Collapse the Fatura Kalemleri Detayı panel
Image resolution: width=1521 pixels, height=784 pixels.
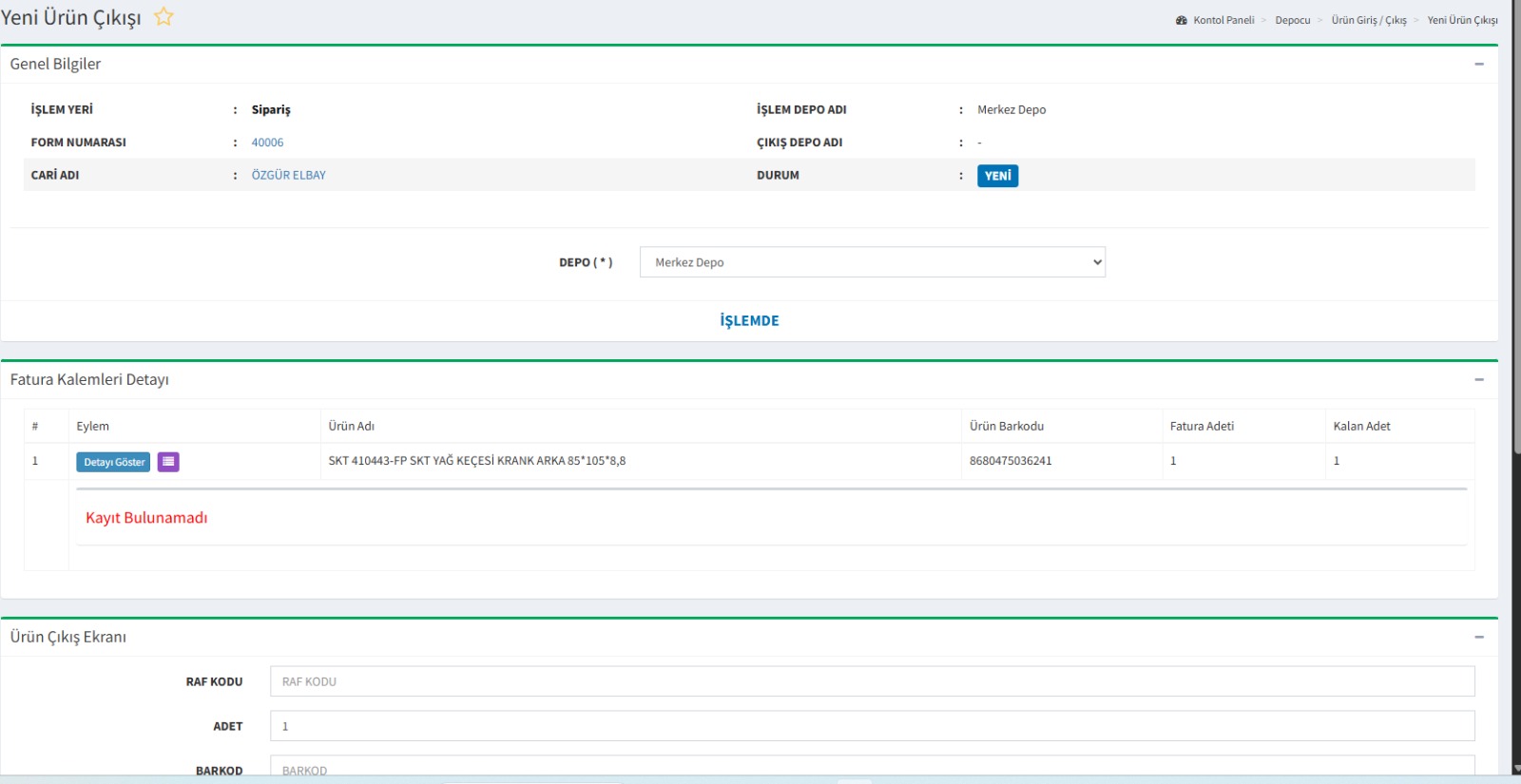point(1478,380)
